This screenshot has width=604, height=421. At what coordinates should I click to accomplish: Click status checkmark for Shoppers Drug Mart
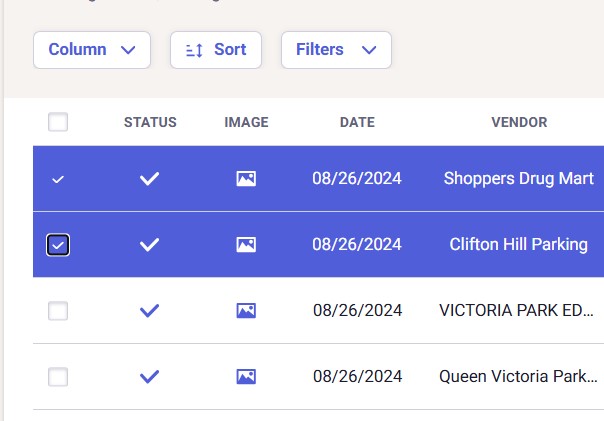click(150, 179)
